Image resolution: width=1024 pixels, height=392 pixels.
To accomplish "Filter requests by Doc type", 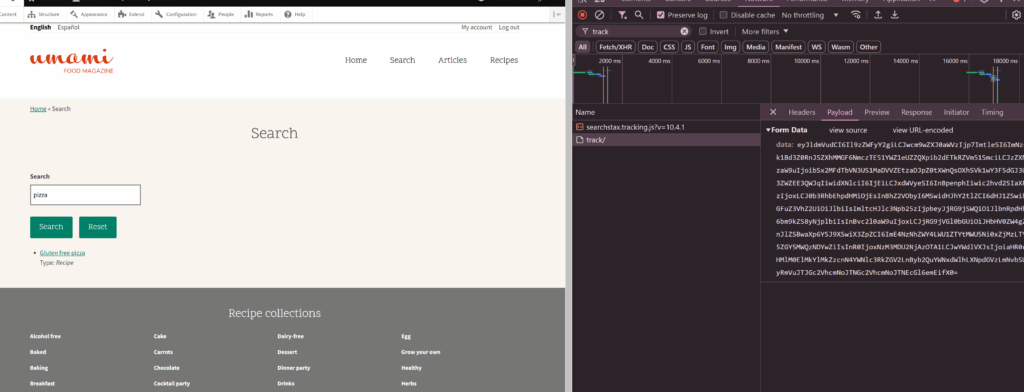I will click(647, 47).
